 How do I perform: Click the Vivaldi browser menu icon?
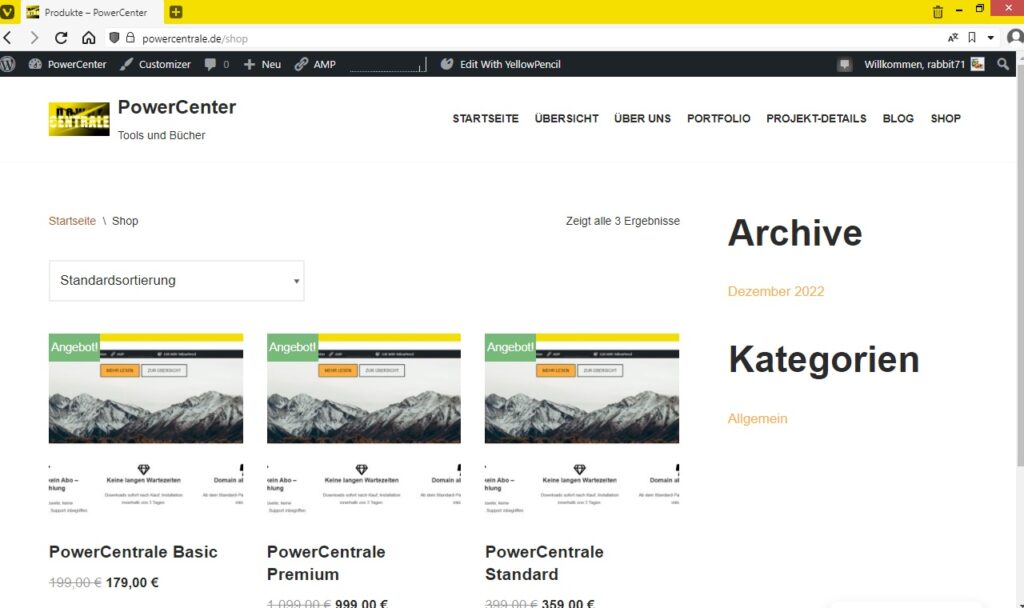(x=7, y=12)
